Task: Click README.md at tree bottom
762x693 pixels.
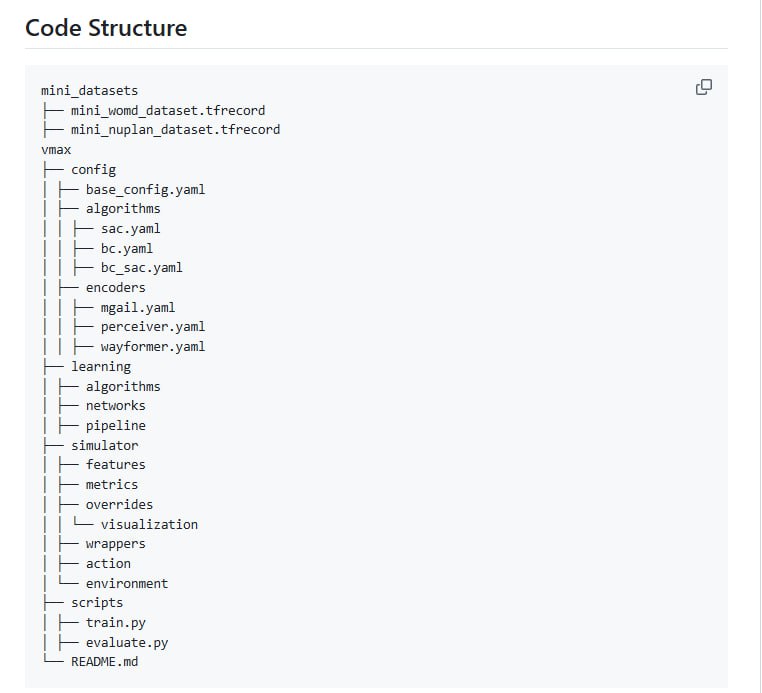Action: (104, 662)
